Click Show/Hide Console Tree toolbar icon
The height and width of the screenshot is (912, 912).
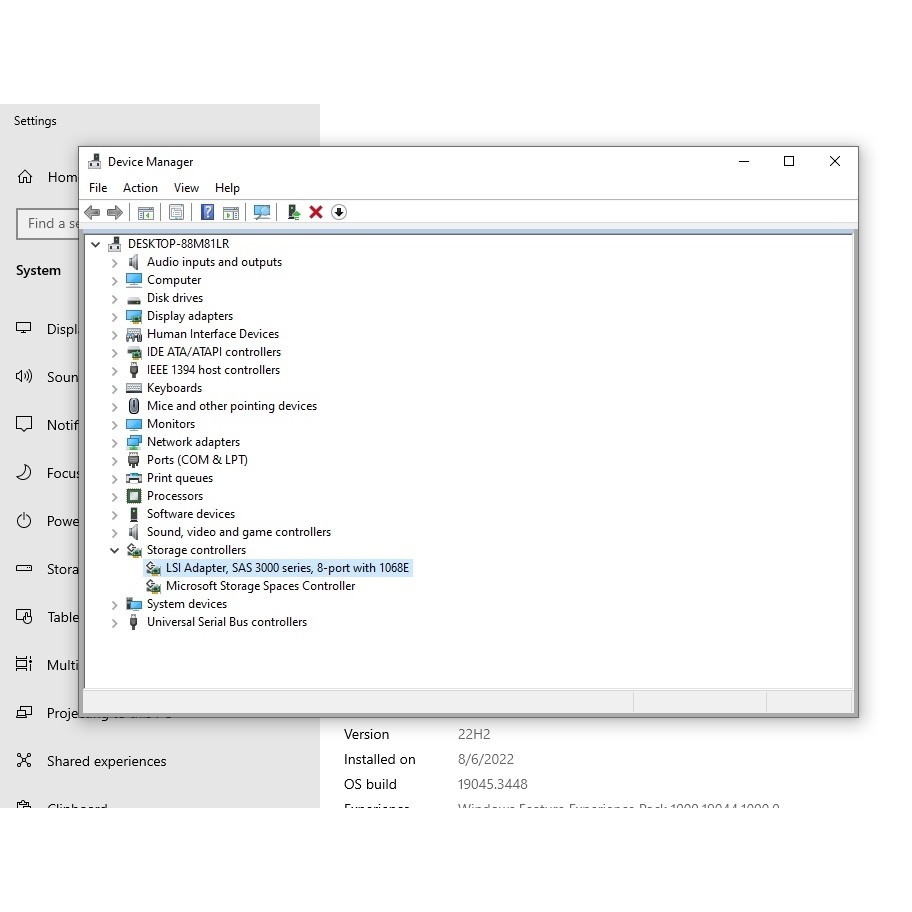145,213
